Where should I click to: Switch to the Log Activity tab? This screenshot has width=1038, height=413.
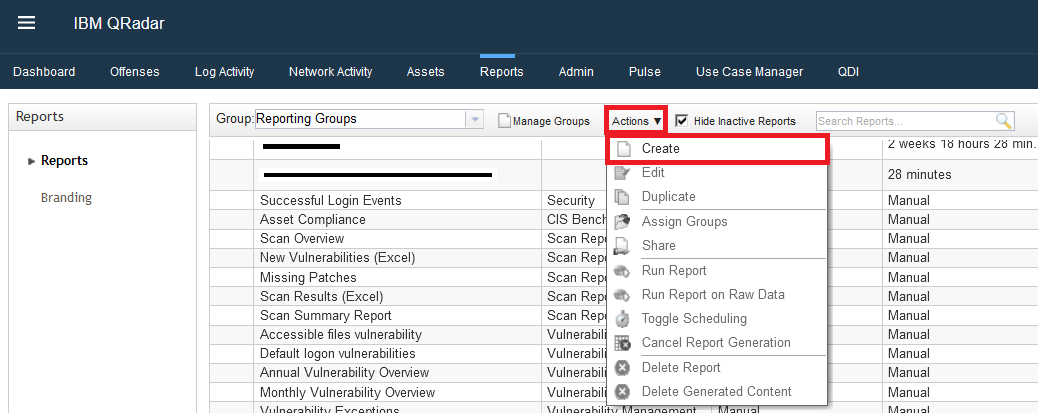click(x=224, y=71)
